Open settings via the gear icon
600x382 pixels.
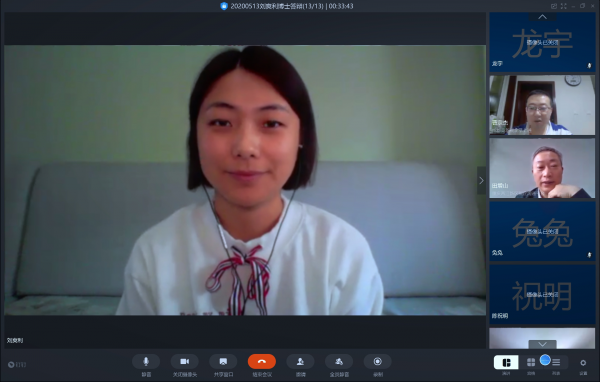pos(583,362)
